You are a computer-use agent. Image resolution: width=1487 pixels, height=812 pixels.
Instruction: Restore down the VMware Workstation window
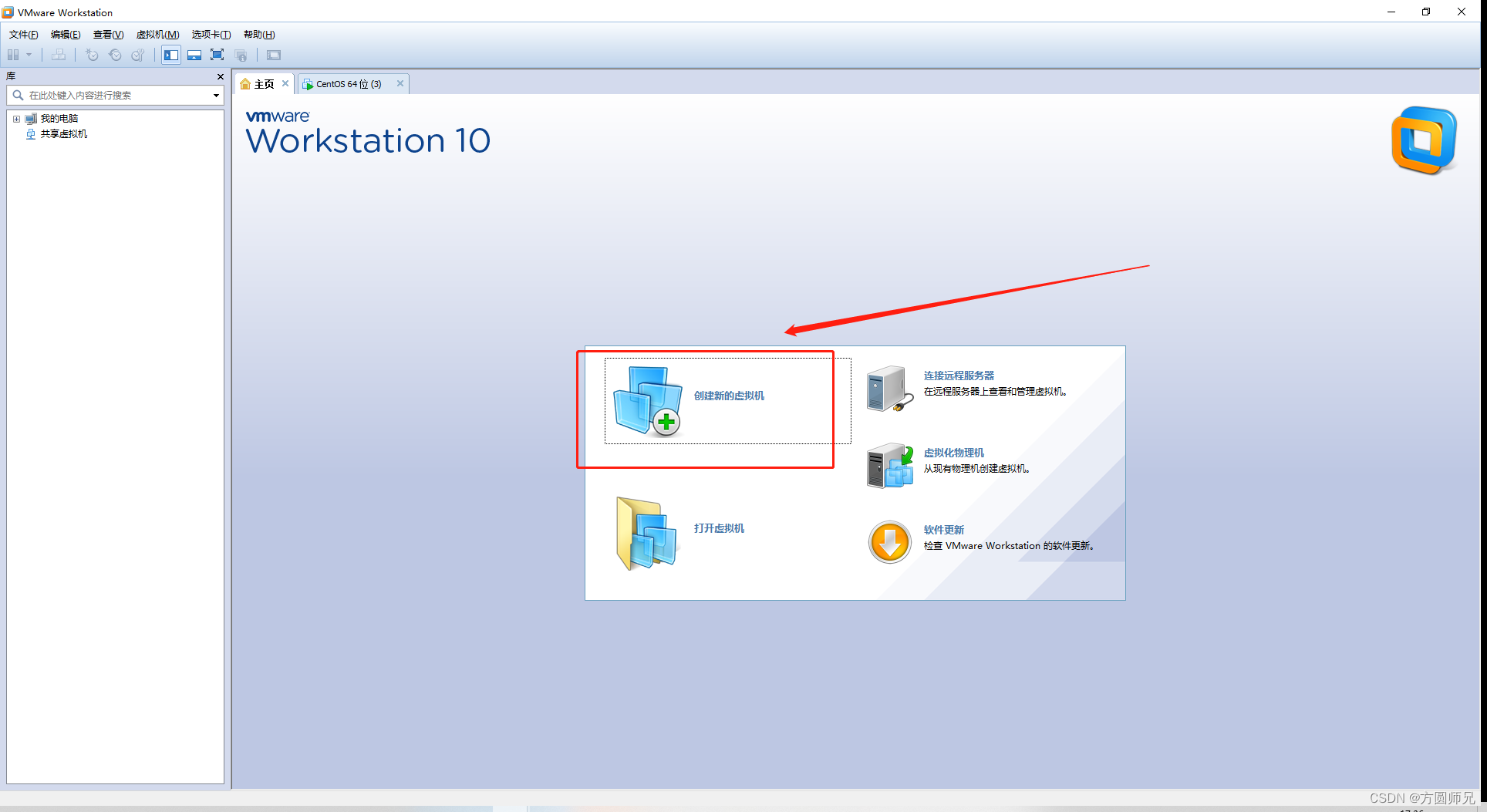(1426, 12)
